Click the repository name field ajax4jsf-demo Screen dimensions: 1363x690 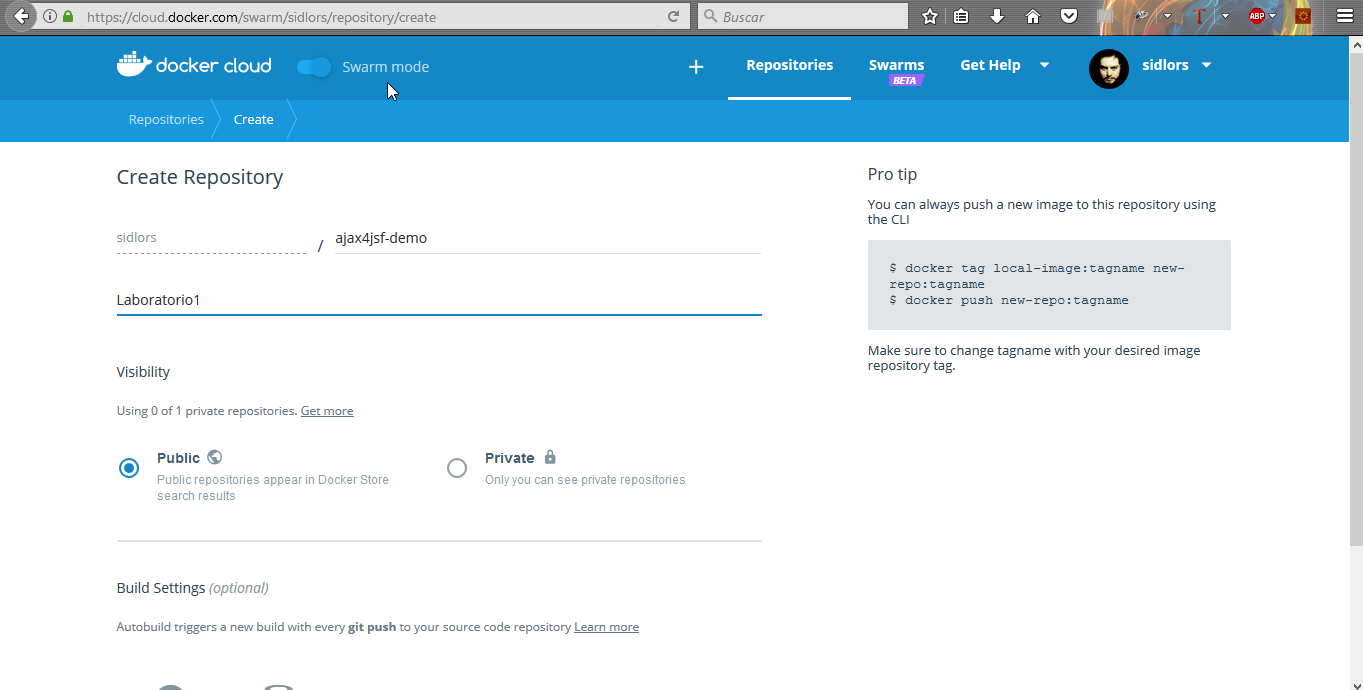[548, 238]
